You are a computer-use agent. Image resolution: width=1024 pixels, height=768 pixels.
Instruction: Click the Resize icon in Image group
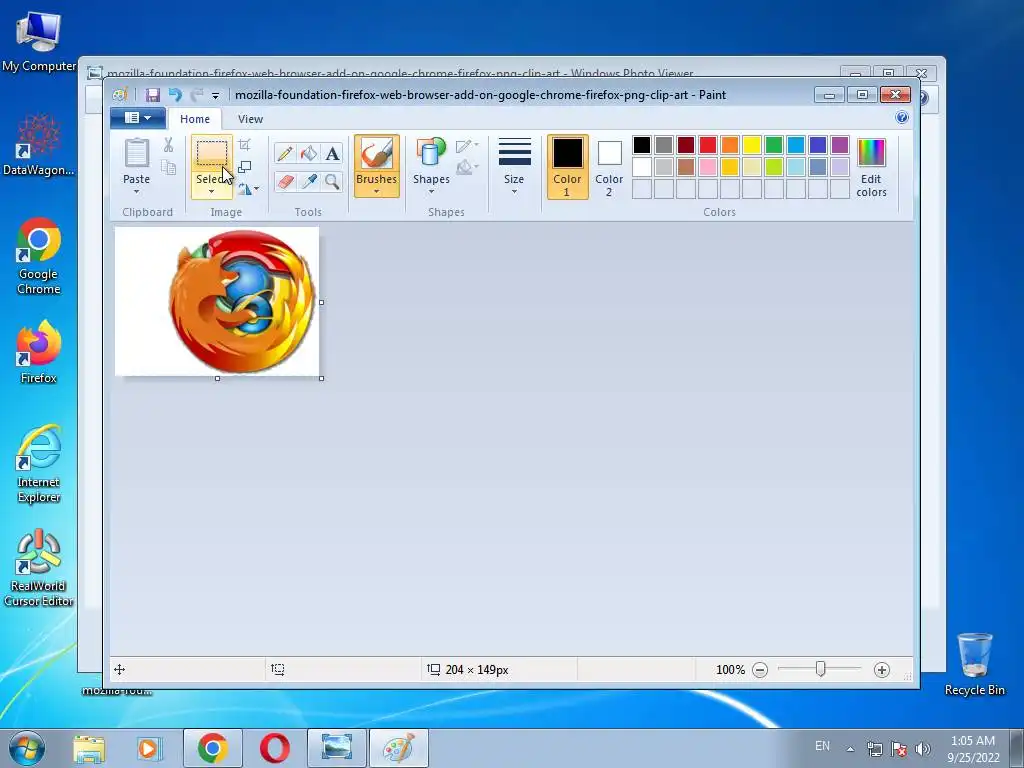[244, 167]
